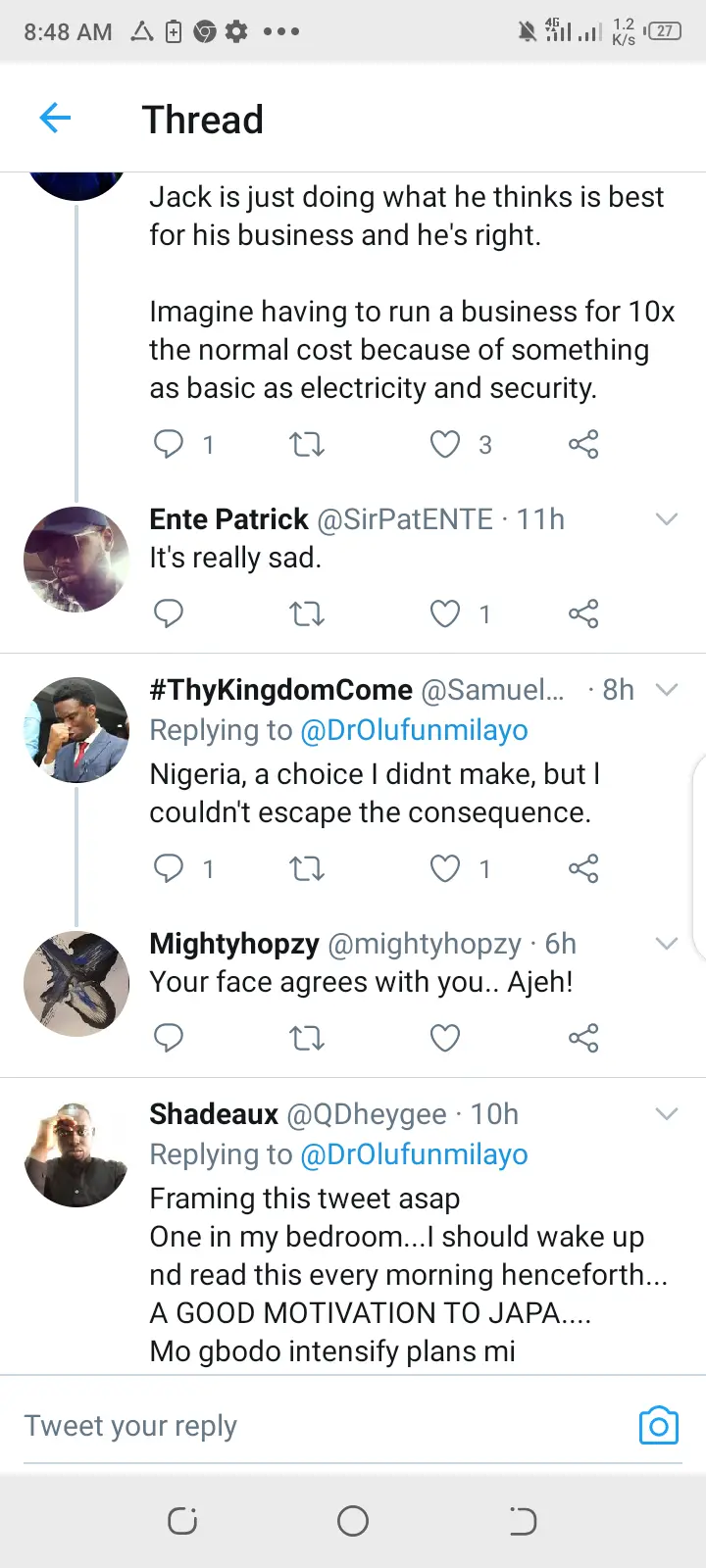
Task: Share Mightyhopzy's tweet
Action: 583,1038
